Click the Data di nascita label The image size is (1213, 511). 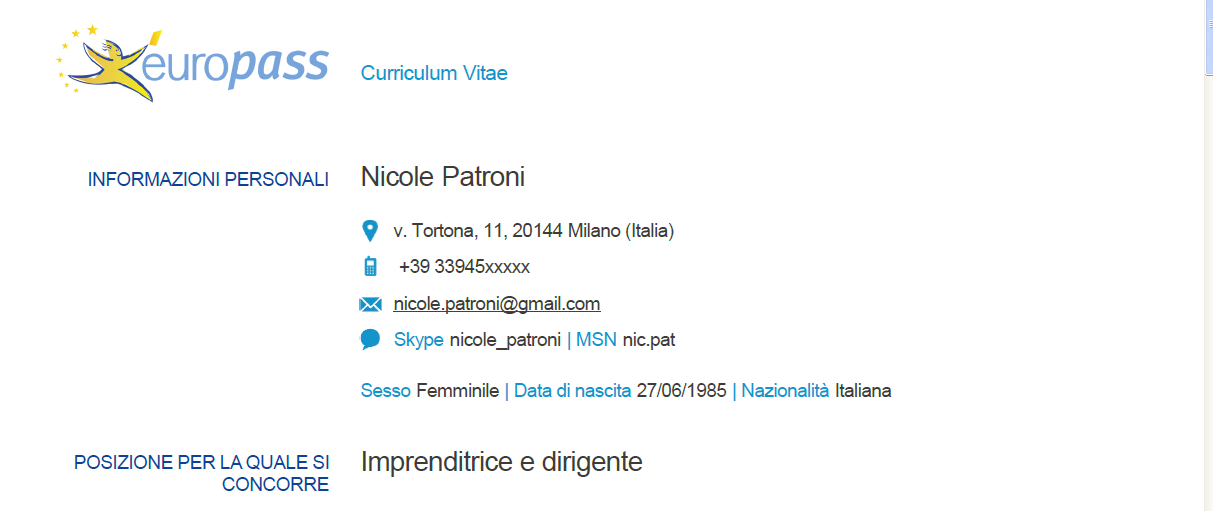[573, 391]
